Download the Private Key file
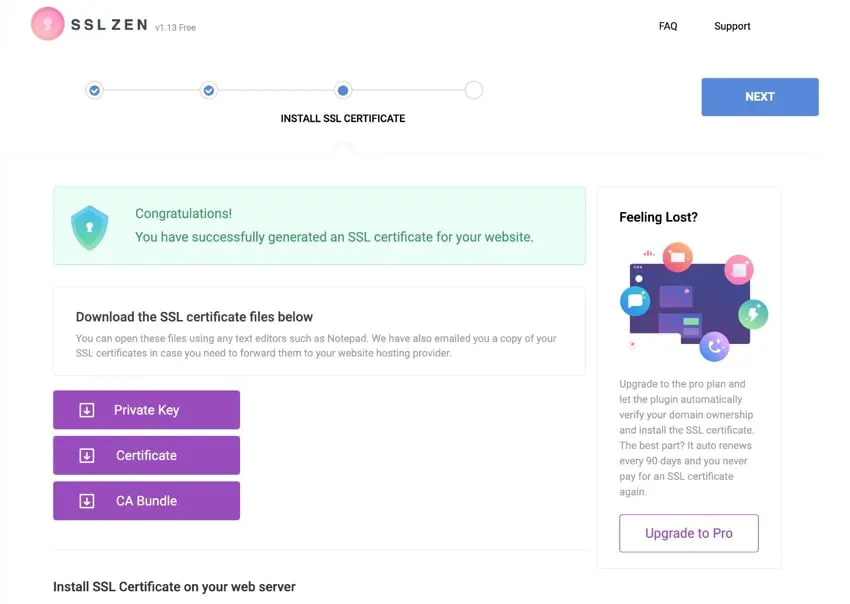The height and width of the screenshot is (604, 850). tap(146, 410)
